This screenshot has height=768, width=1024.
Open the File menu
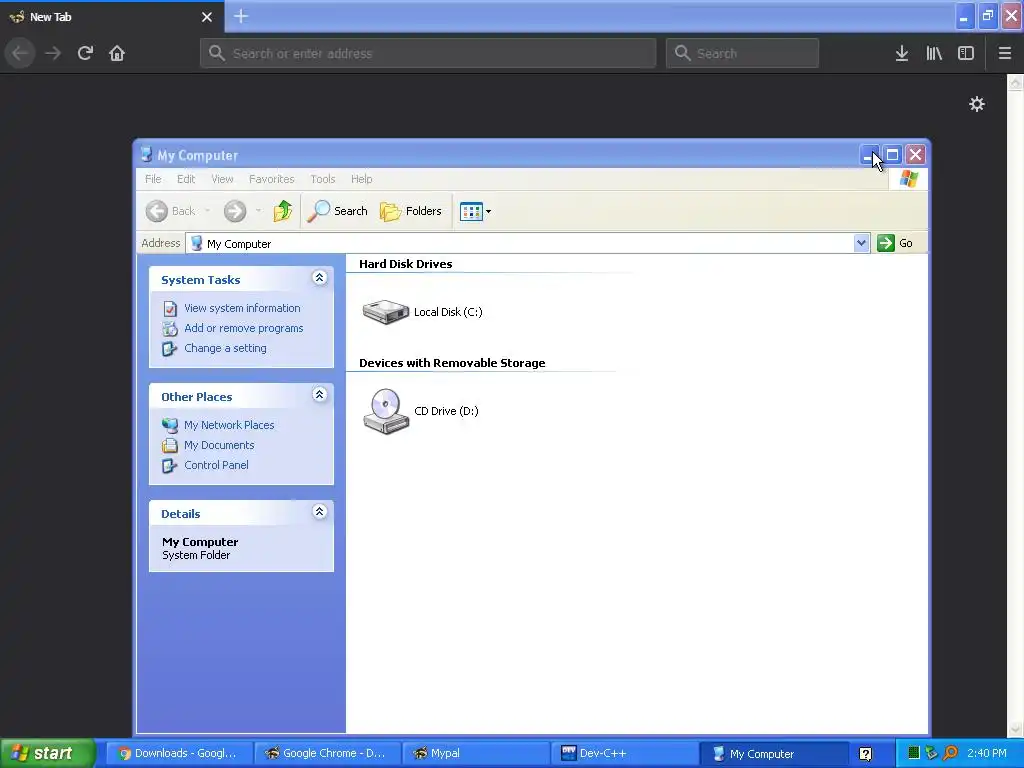[153, 179]
